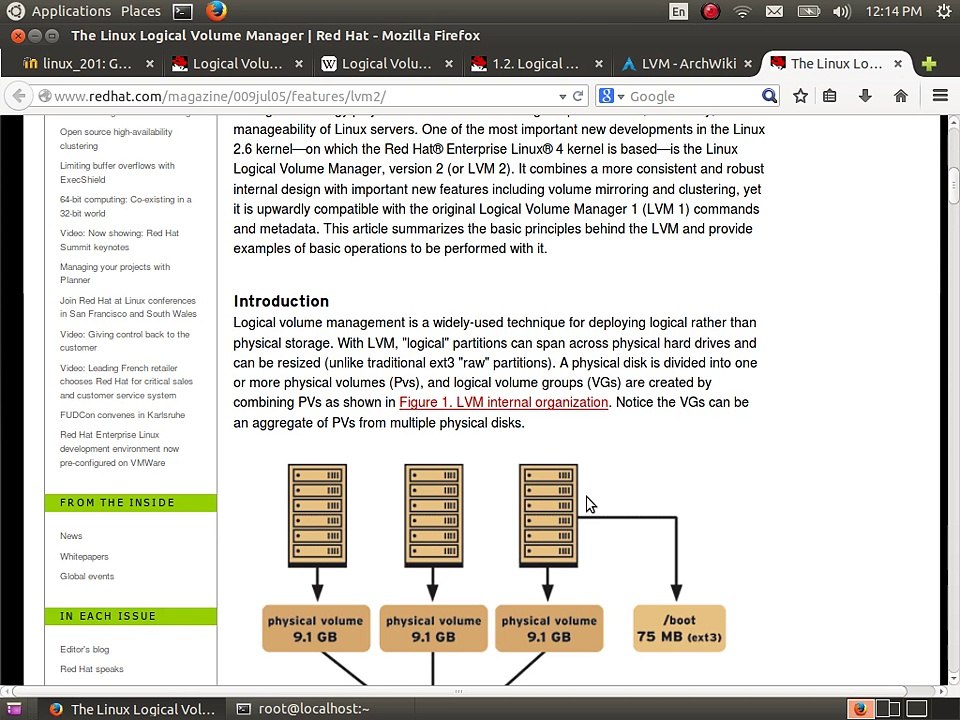Screen dimensions: 960x720
Task: Click the vertical scrollbar thumb
Action: pos(954,184)
